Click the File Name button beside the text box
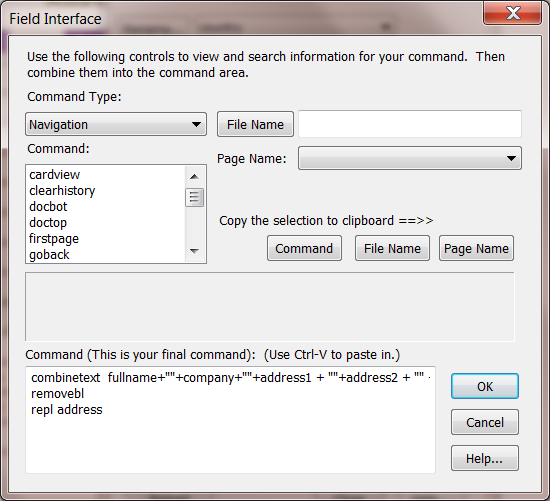This screenshot has height=501, width=550. coord(255,124)
